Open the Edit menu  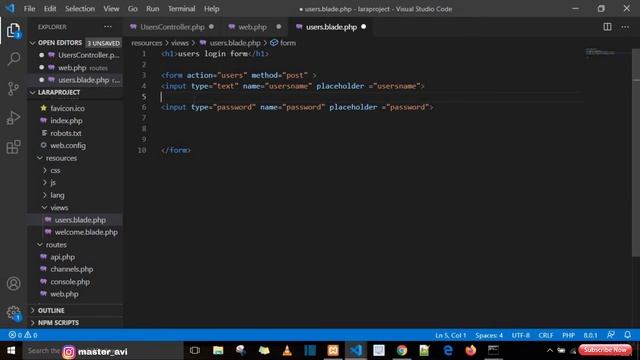[50, 9]
